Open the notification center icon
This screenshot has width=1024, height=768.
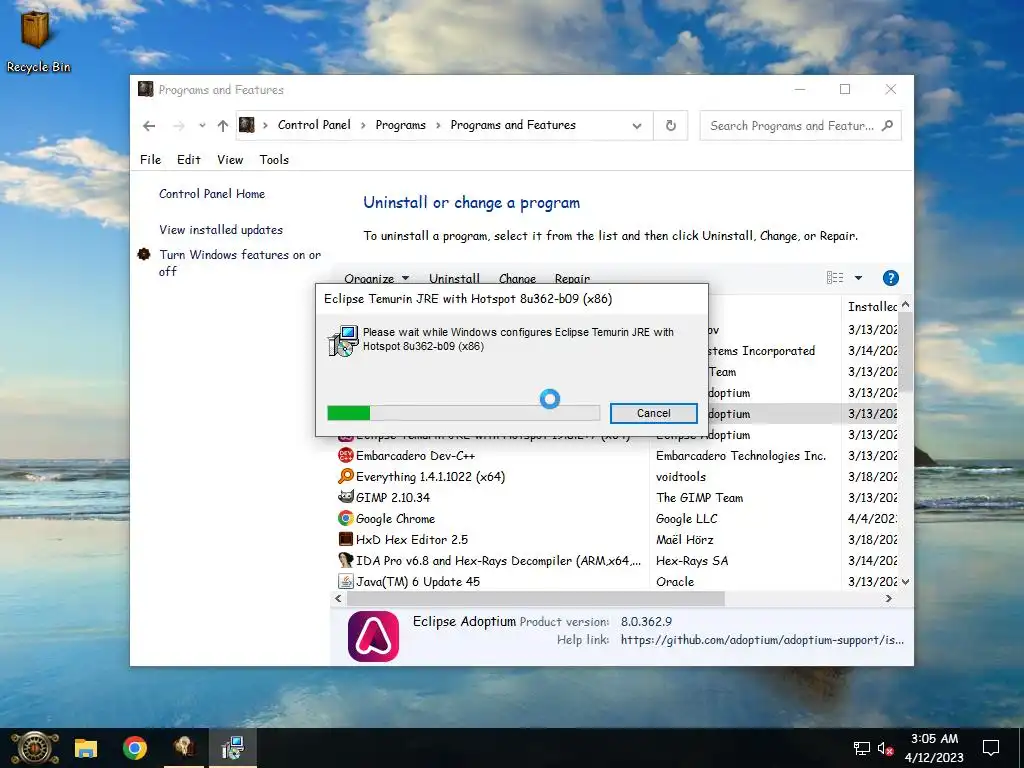click(x=991, y=748)
